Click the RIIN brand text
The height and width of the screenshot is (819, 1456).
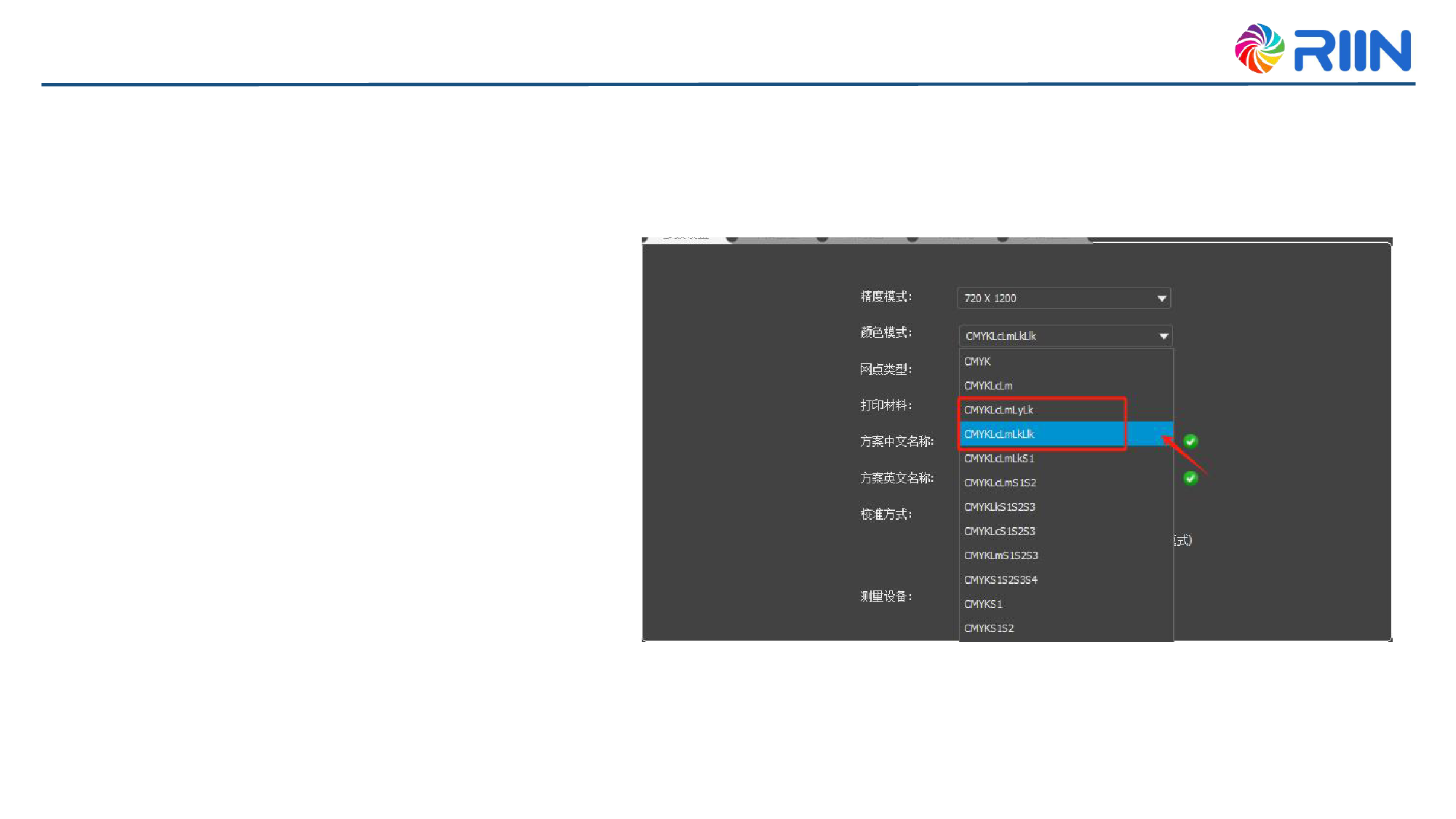pyautogui.click(x=1353, y=50)
